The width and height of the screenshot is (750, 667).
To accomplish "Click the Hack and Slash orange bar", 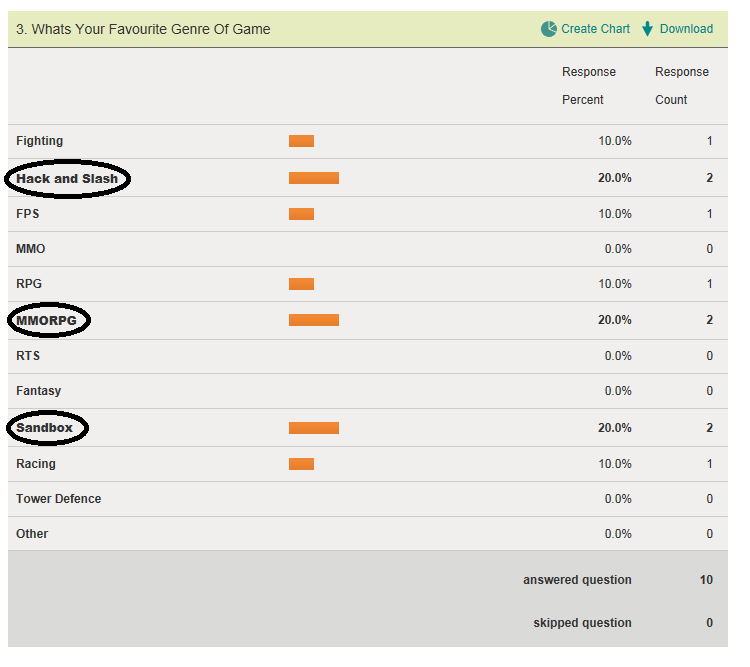I will (314, 178).
